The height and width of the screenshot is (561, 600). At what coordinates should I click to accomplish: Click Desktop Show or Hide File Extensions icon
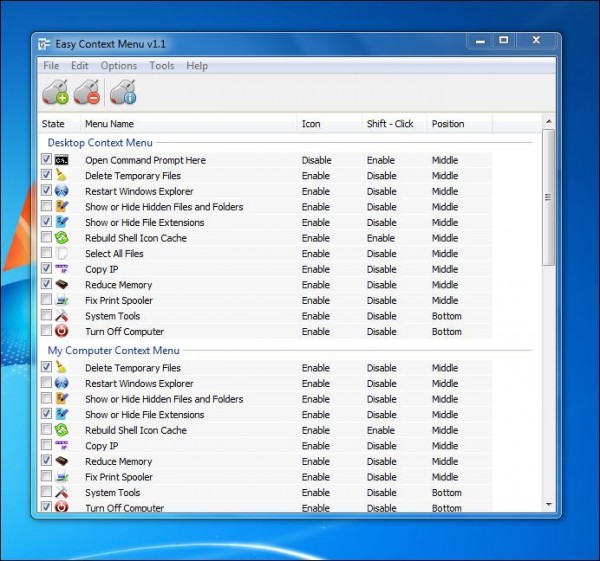(x=61, y=222)
